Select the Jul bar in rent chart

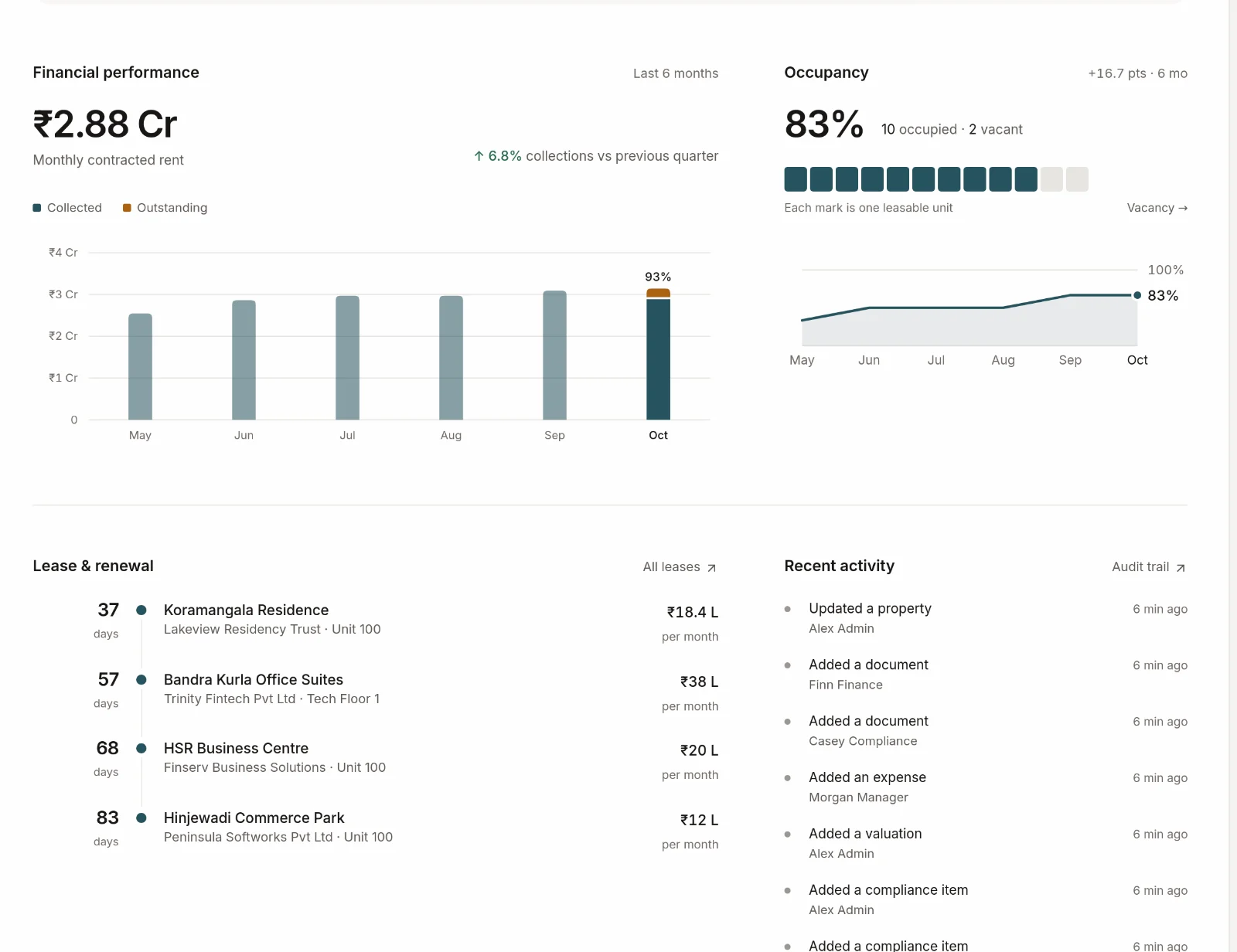click(347, 358)
